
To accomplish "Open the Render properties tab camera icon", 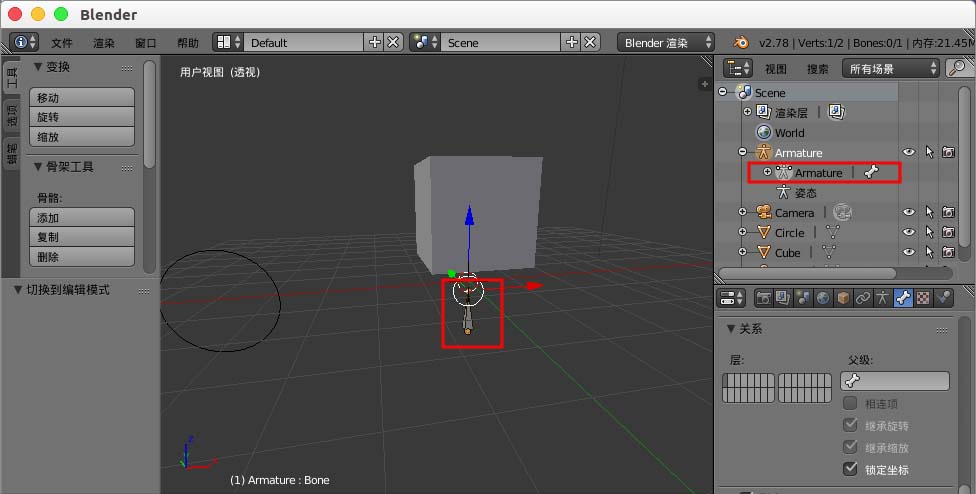I will (763, 298).
